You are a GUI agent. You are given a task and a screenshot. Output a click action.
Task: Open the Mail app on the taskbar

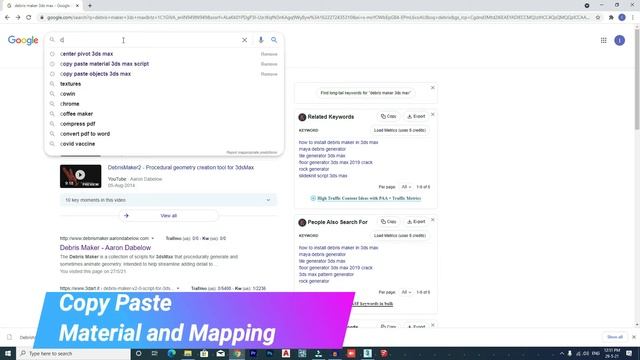220,353
